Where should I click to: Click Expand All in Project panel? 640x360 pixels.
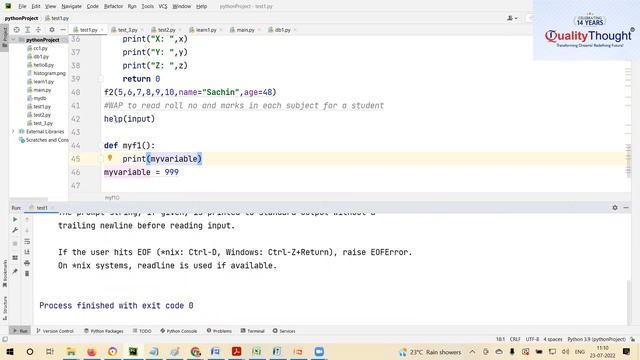click(x=27, y=30)
